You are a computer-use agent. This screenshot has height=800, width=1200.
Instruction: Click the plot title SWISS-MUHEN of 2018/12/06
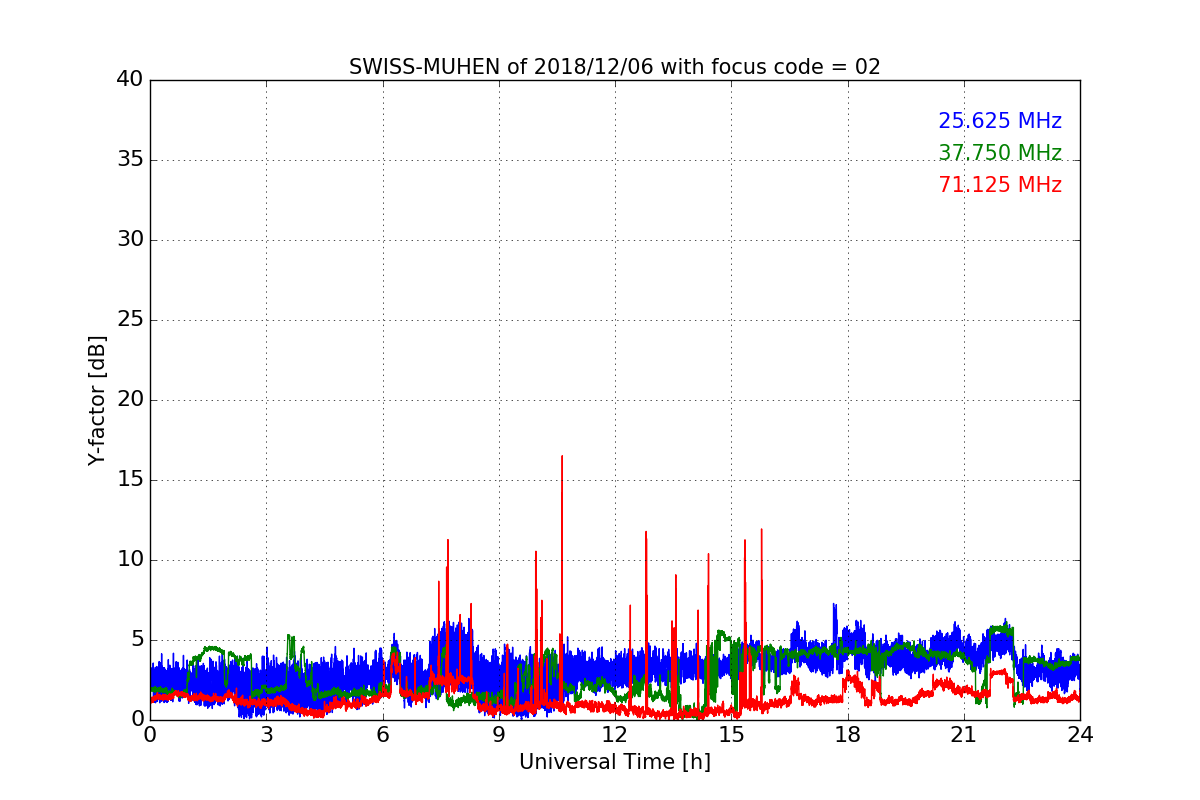pyautogui.click(x=614, y=67)
